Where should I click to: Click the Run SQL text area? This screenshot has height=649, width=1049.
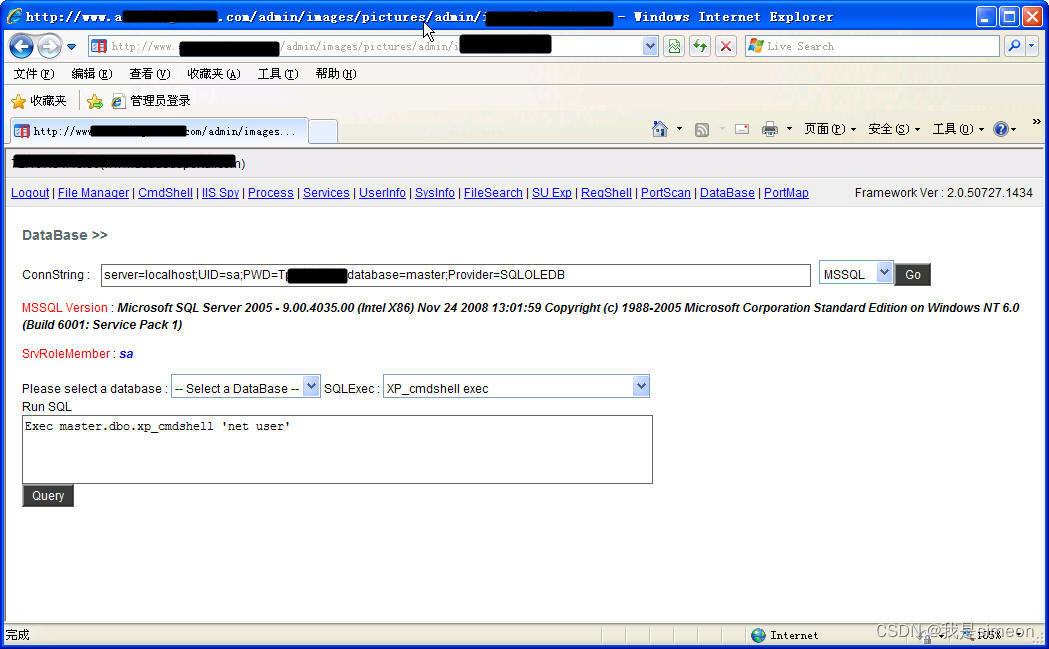[x=337, y=450]
